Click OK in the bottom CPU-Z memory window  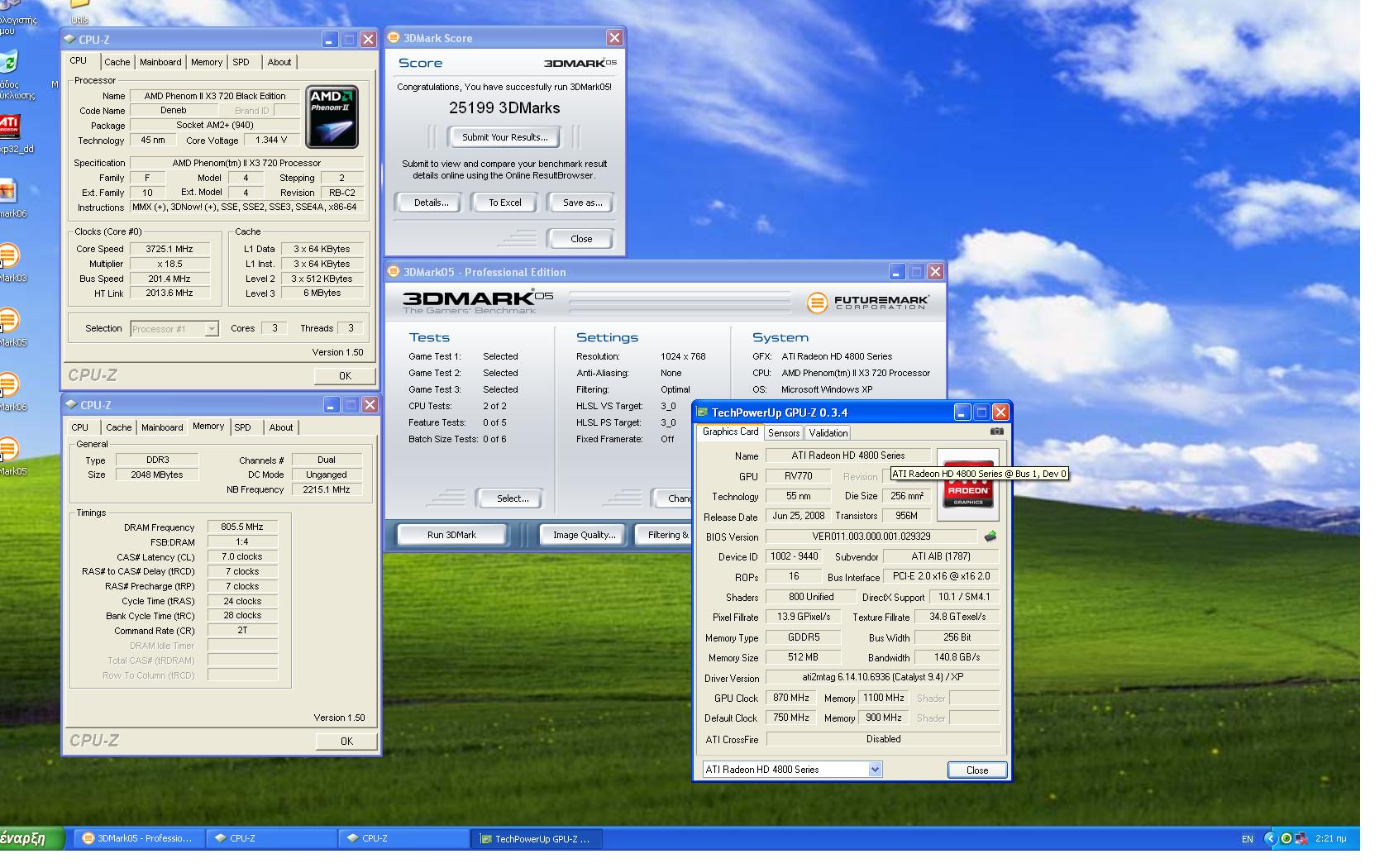pyautogui.click(x=346, y=741)
